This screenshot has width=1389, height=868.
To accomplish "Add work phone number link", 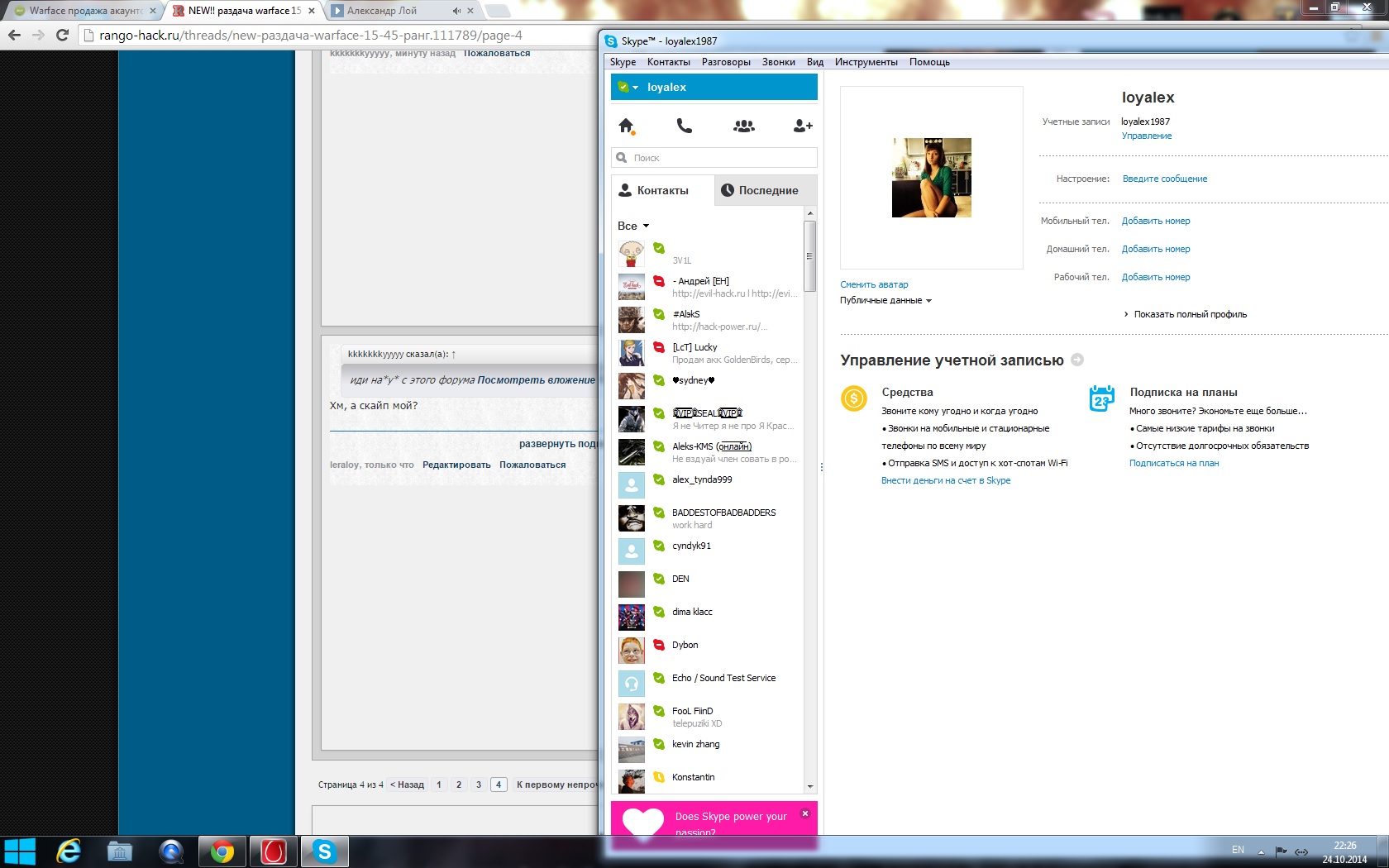I will [x=1155, y=277].
